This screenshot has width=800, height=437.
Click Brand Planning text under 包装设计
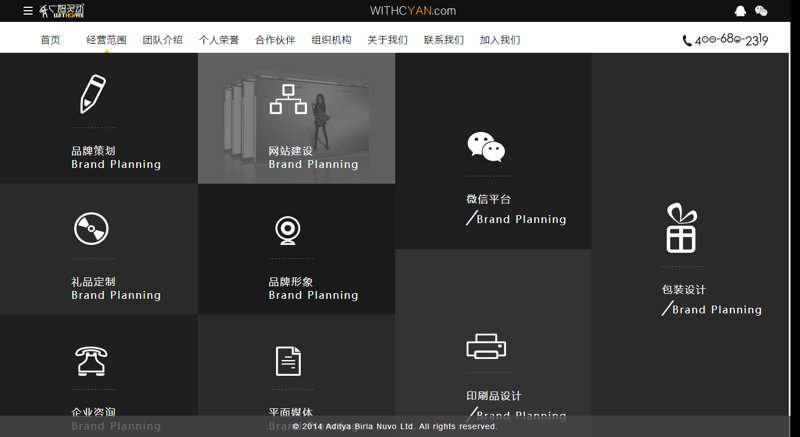point(717,310)
